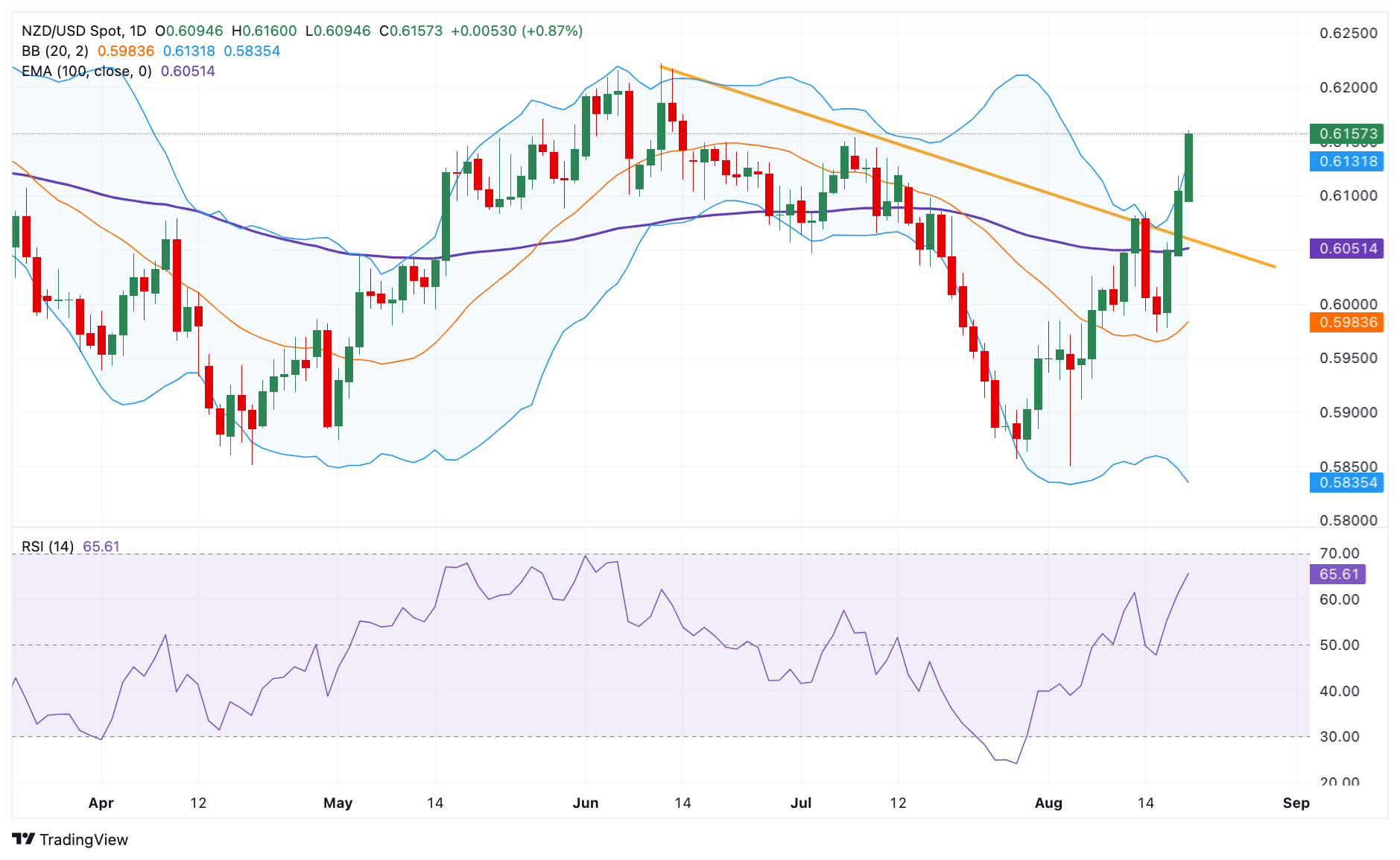1400x860 pixels.
Task: Click the 30.00 RSI oversold axis label
Action: pyautogui.click(x=1340, y=736)
